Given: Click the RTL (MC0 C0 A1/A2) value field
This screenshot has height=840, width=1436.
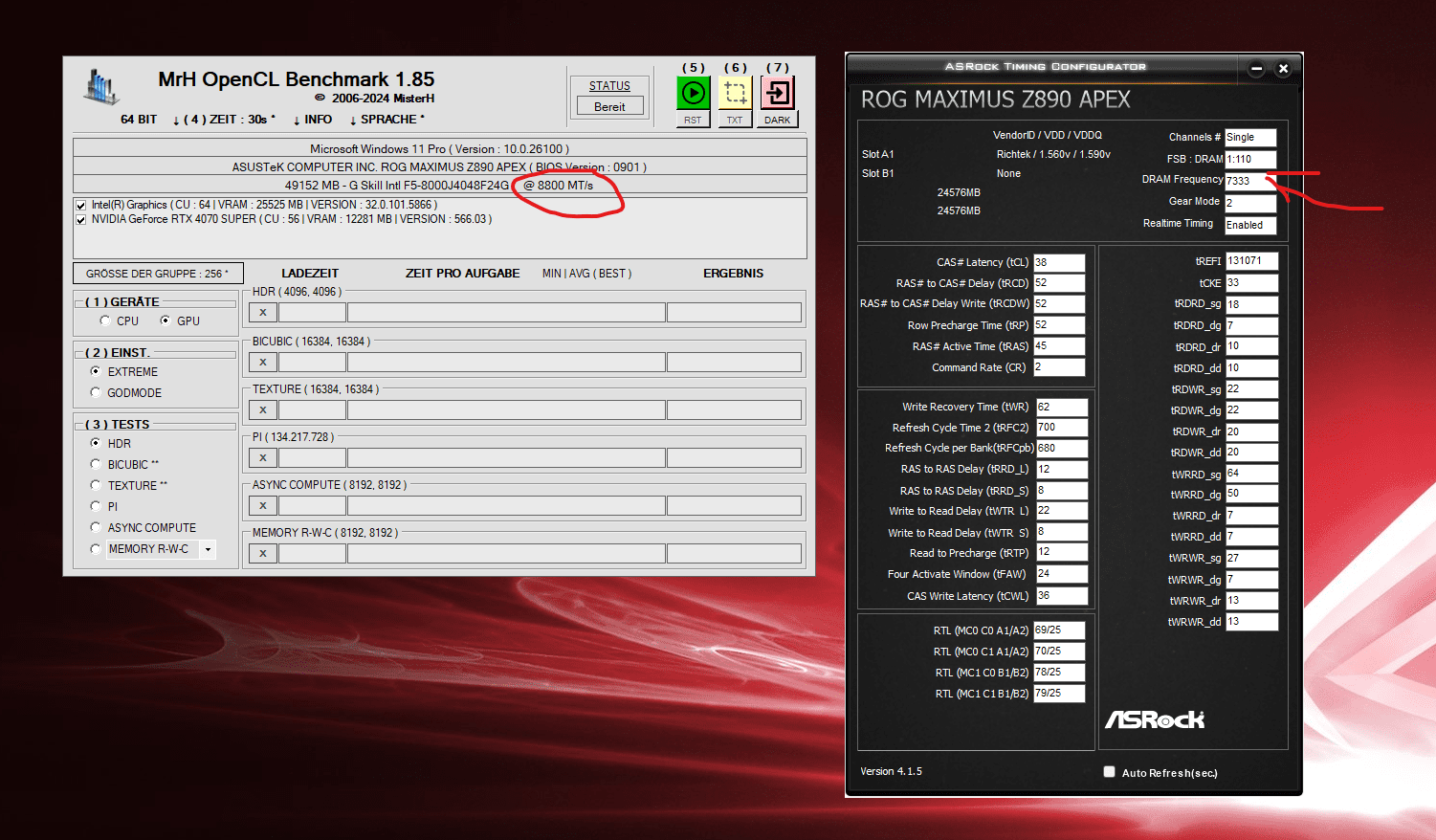Looking at the screenshot, I should click(x=1059, y=630).
